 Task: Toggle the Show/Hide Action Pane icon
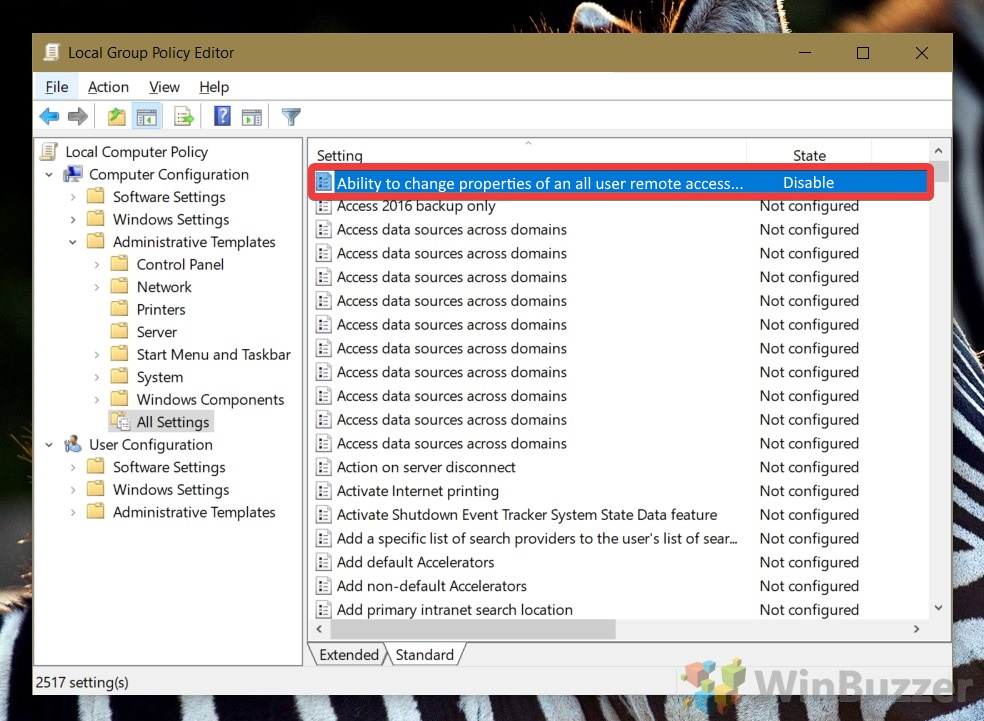click(252, 117)
